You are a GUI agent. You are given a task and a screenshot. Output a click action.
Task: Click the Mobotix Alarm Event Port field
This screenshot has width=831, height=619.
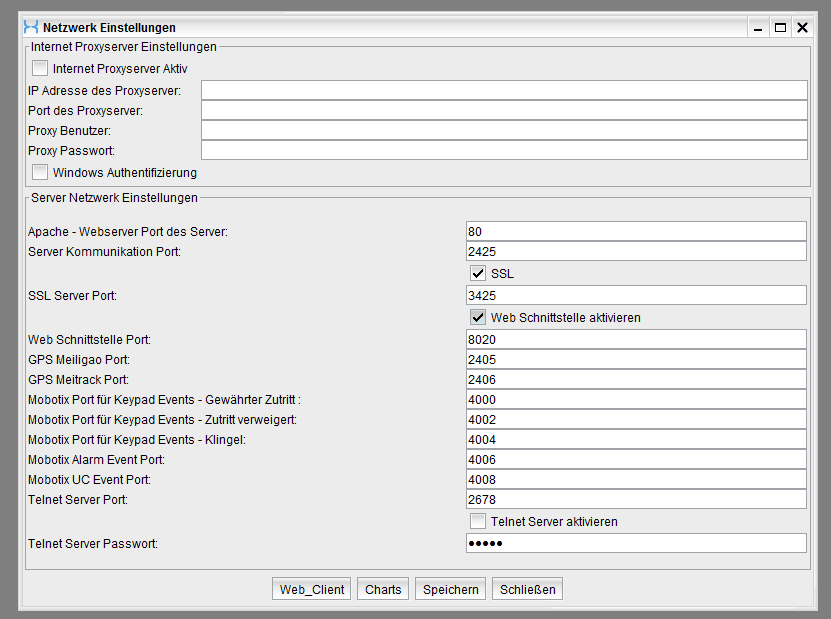(x=635, y=460)
